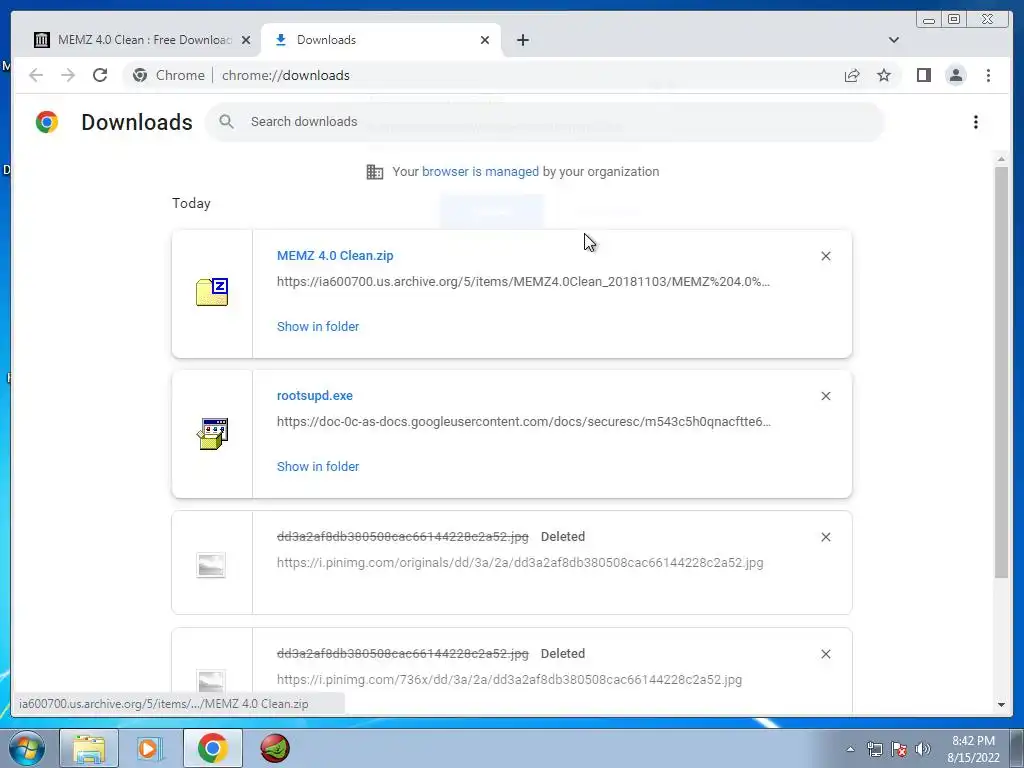Click the scrollbar down arrow
Viewport: 1024px width, 768px height.
(x=1001, y=705)
